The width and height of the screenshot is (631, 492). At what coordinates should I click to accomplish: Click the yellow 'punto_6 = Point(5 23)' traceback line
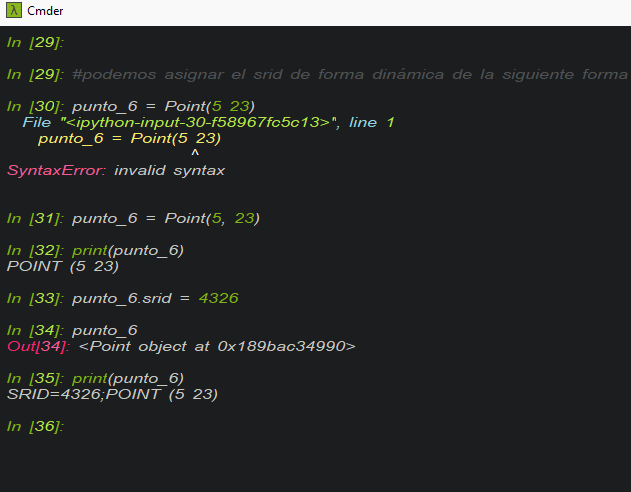pyautogui.click(x=130, y=138)
